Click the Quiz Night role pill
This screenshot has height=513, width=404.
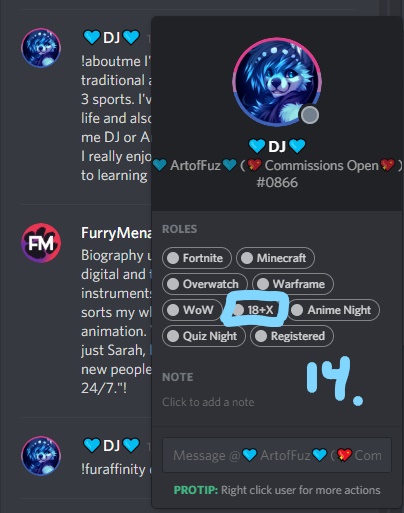pyautogui.click(x=204, y=336)
